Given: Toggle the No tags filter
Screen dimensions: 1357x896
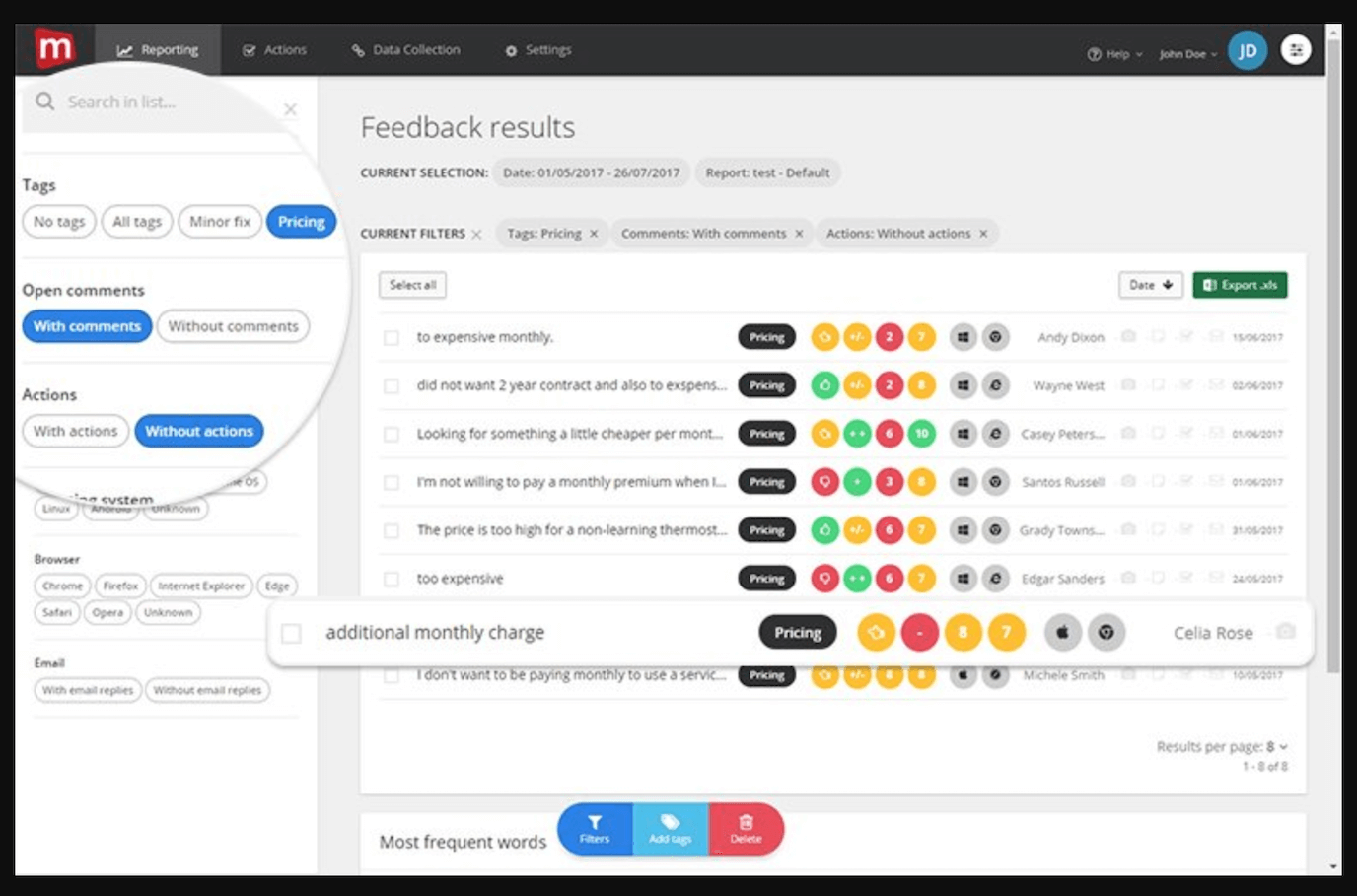Looking at the screenshot, I should (x=59, y=222).
